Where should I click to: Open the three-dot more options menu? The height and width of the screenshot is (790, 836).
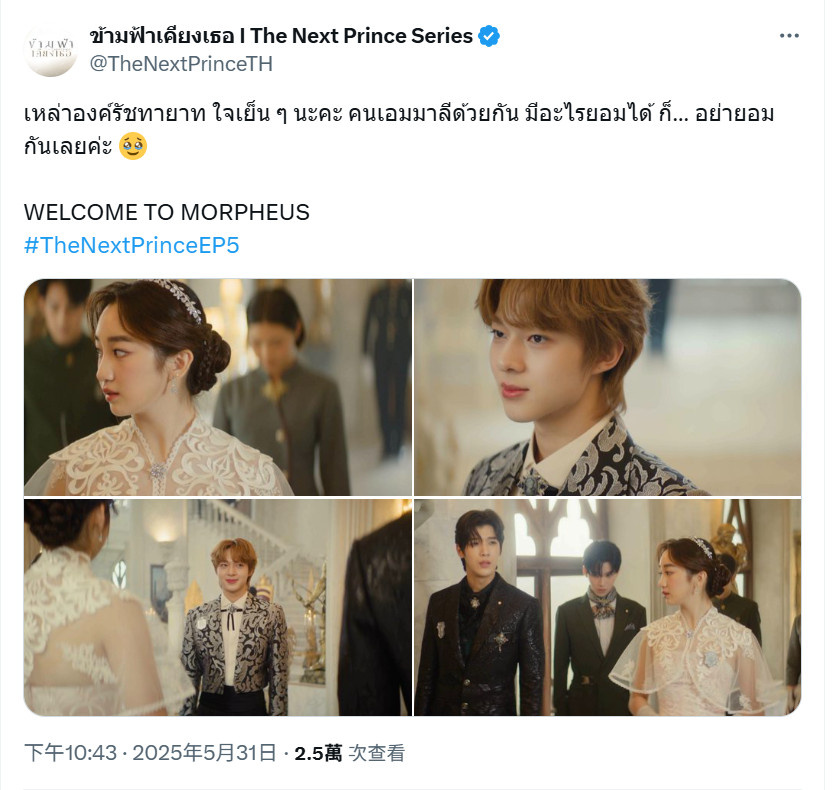pyautogui.click(x=789, y=36)
